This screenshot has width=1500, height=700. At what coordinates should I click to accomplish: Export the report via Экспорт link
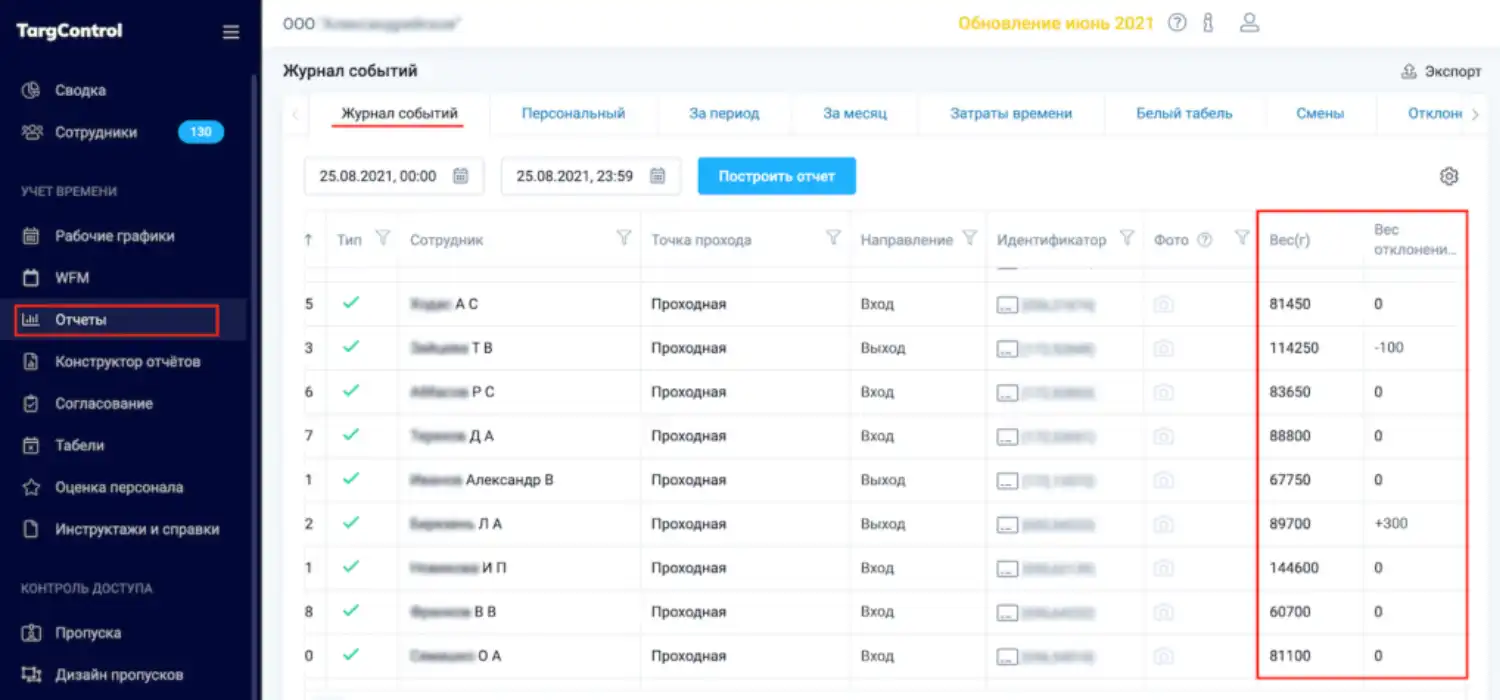1440,71
